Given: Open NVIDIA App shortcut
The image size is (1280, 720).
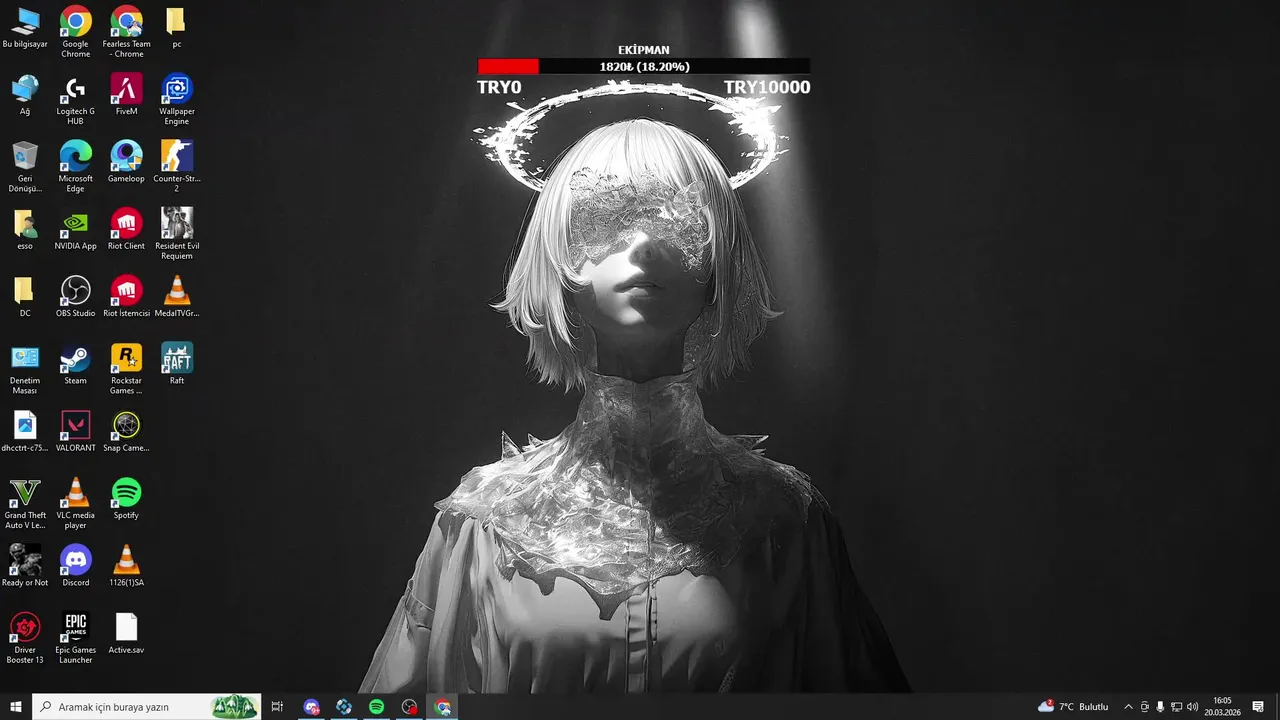Looking at the screenshot, I should tap(76, 230).
